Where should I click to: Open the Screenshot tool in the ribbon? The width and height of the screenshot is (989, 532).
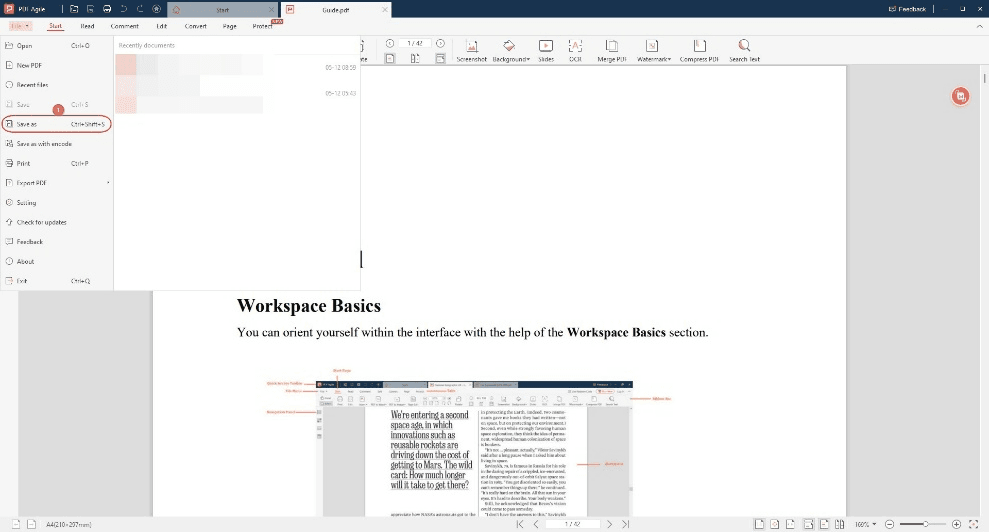471,50
